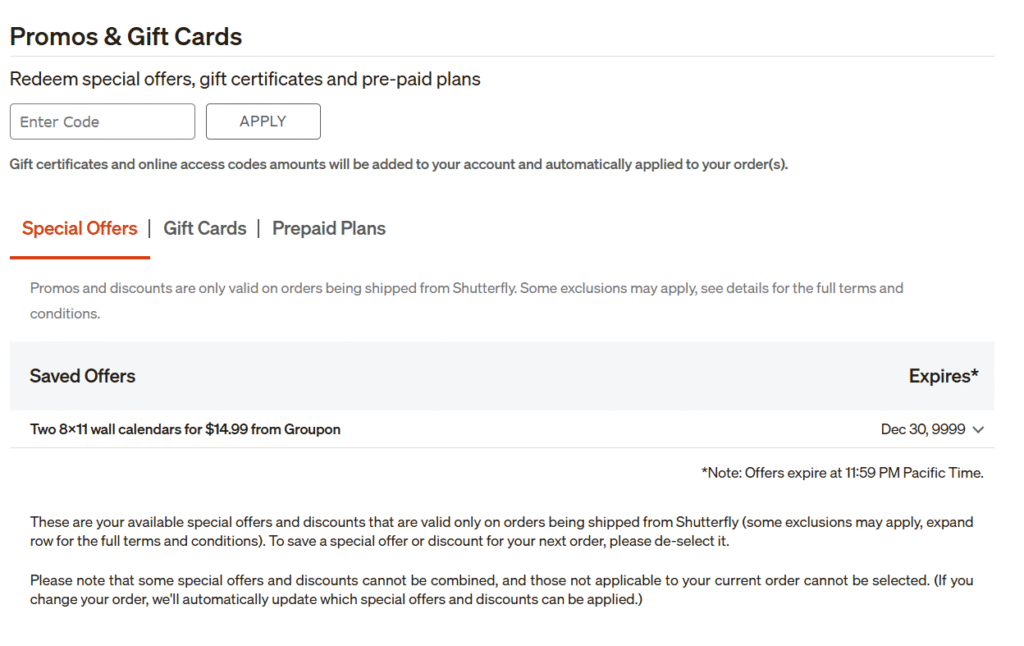Select the Prepaid Plans tab

click(x=328, y=229)
